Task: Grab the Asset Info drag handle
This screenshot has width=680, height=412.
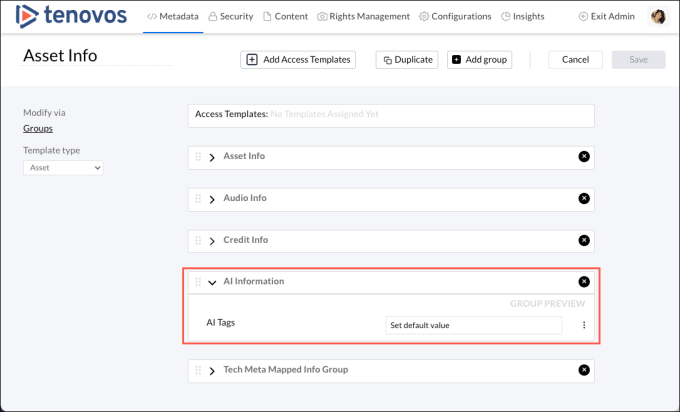Action: point(198,157)
